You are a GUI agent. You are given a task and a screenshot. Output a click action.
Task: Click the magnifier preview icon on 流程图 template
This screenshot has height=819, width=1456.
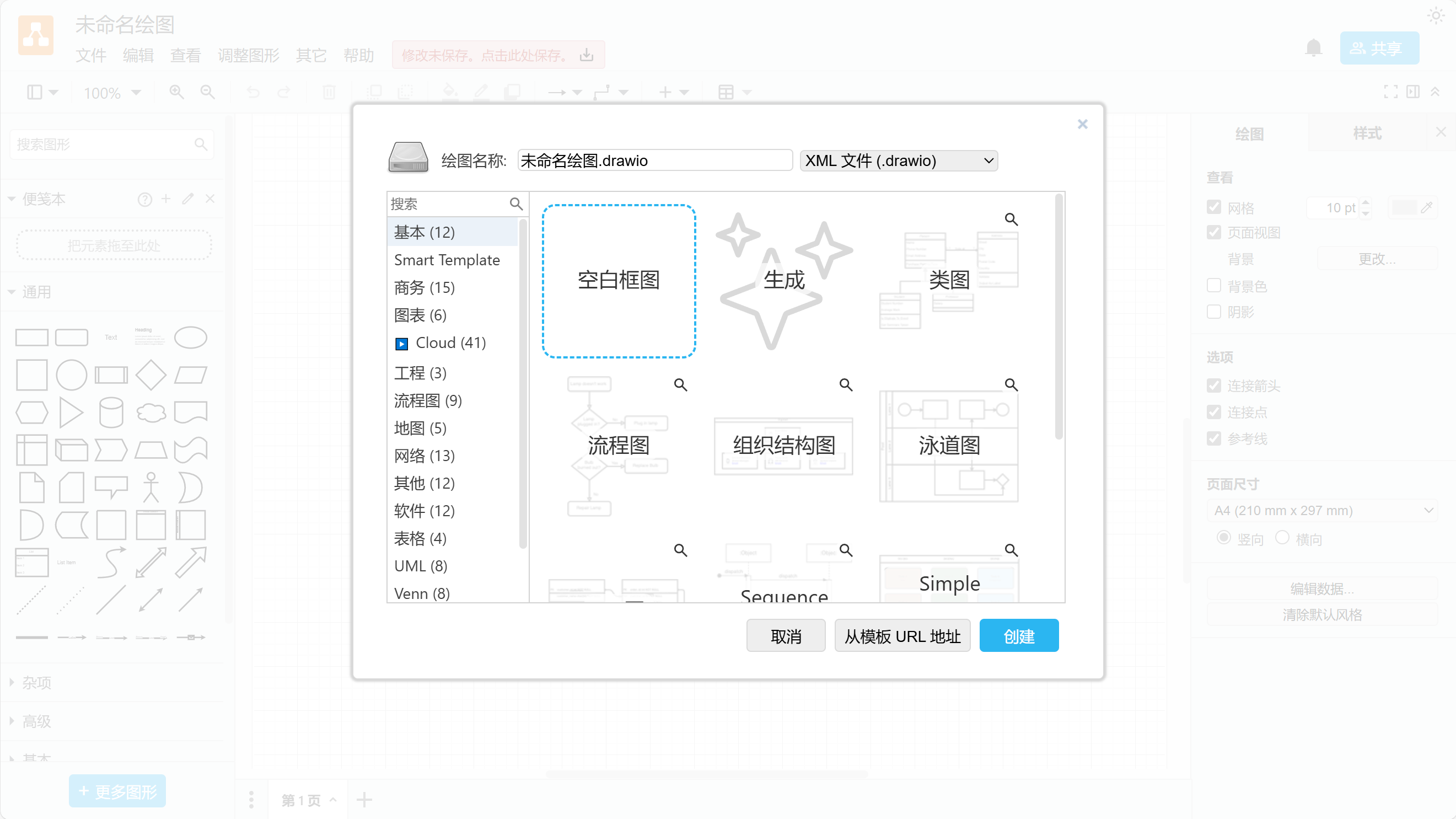tap(680, 384)
